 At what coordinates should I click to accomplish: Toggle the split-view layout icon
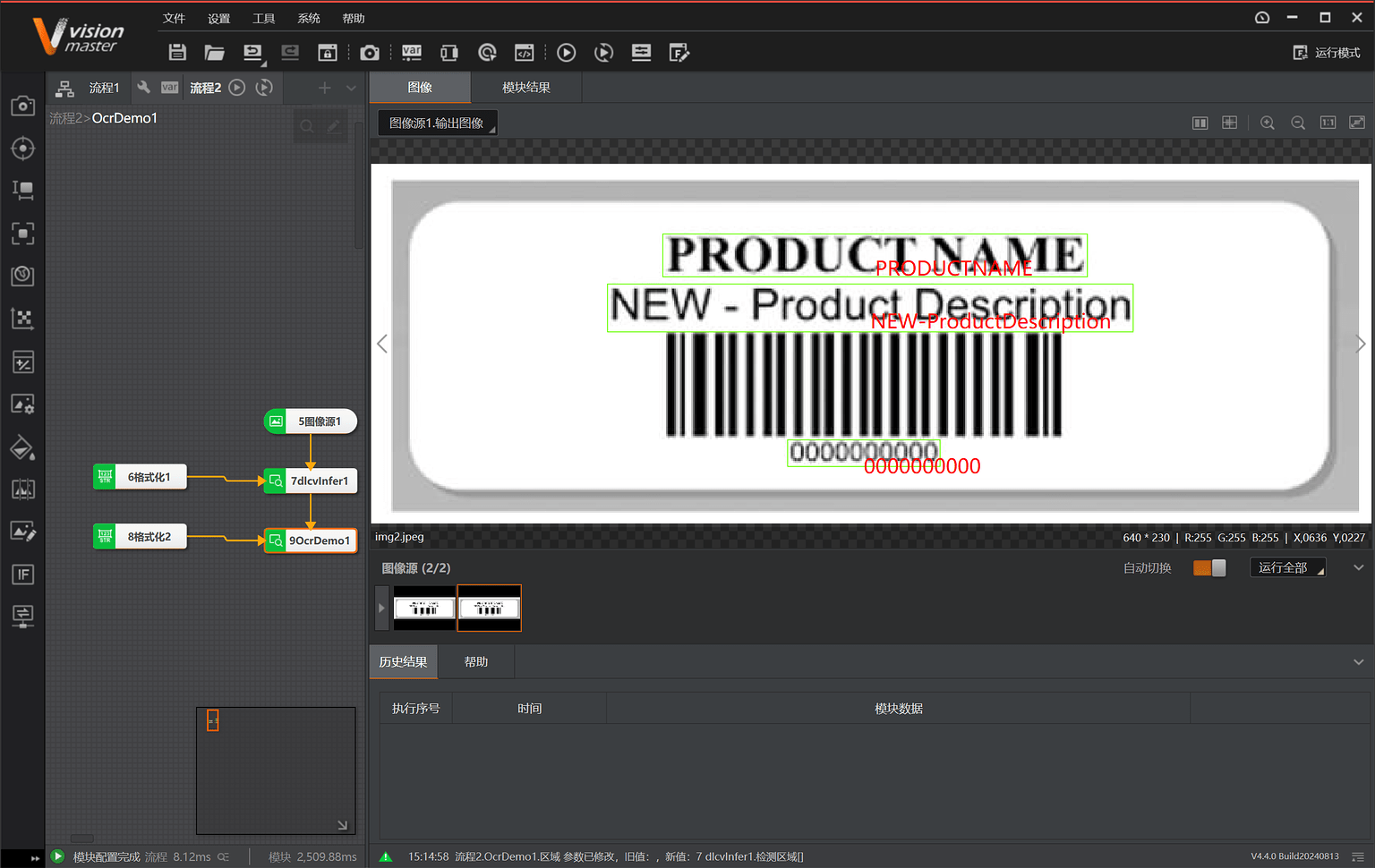click(1200, 123)
